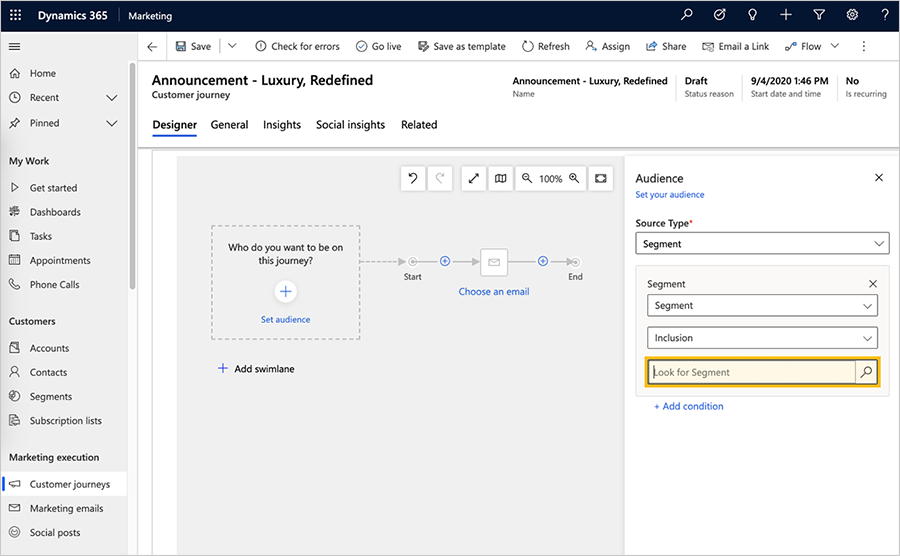The height and width of the screenshot is (556, 900).
Task: Click the Add condition link
Action: coord(689,406)
